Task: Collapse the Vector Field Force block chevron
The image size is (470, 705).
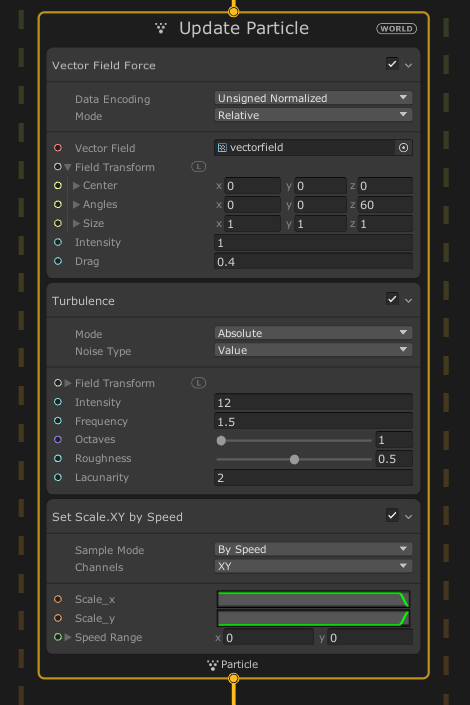Action: coord(408,65)
